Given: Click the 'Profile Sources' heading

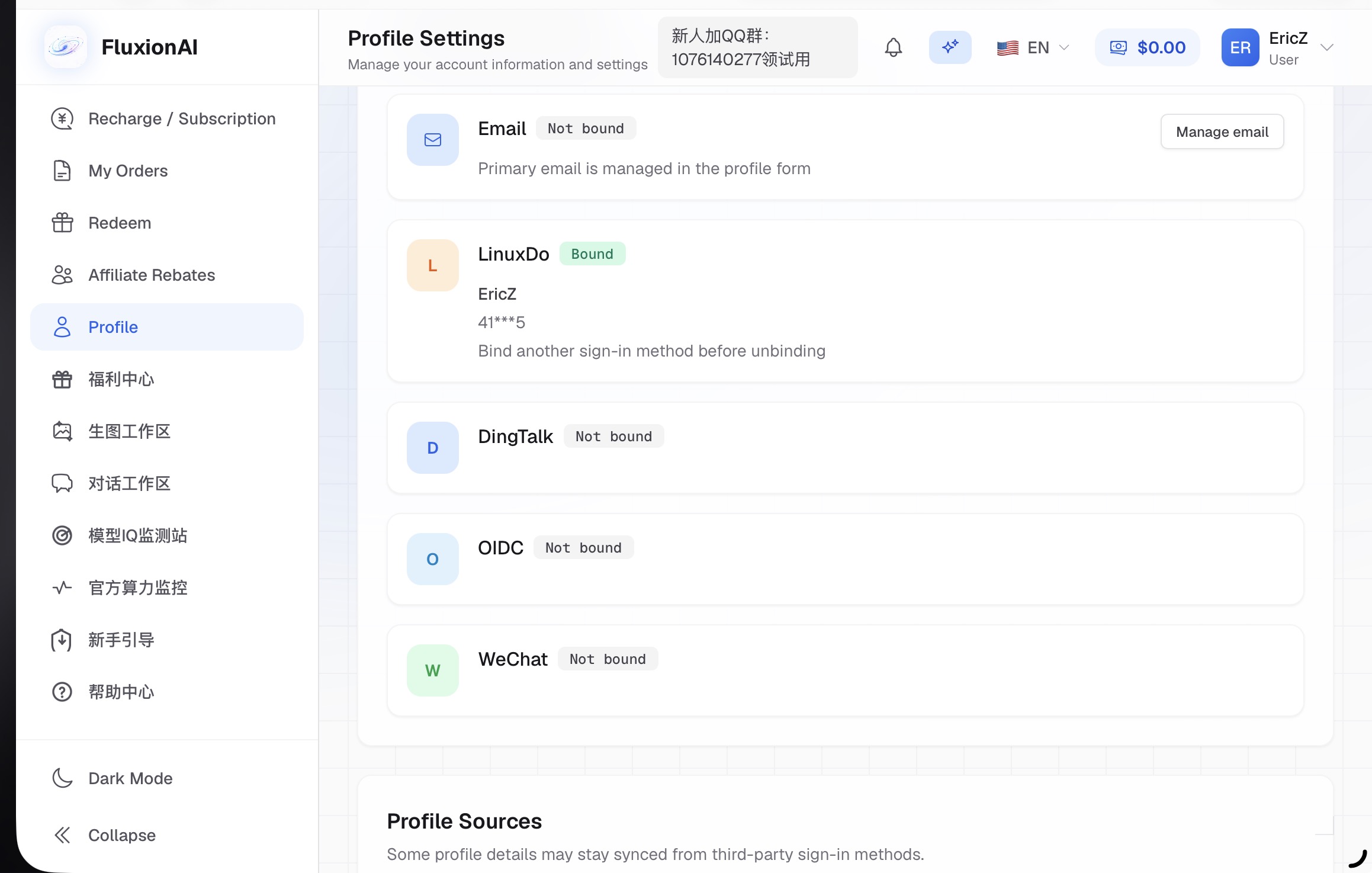Looking at the screenshot, I should coord(464,821).
